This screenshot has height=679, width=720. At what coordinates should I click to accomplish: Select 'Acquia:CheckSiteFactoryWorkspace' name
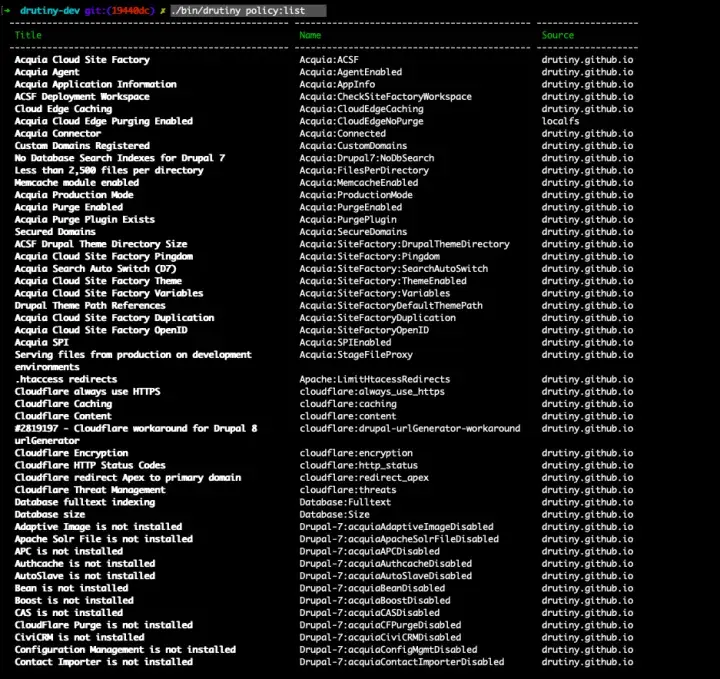386,97
